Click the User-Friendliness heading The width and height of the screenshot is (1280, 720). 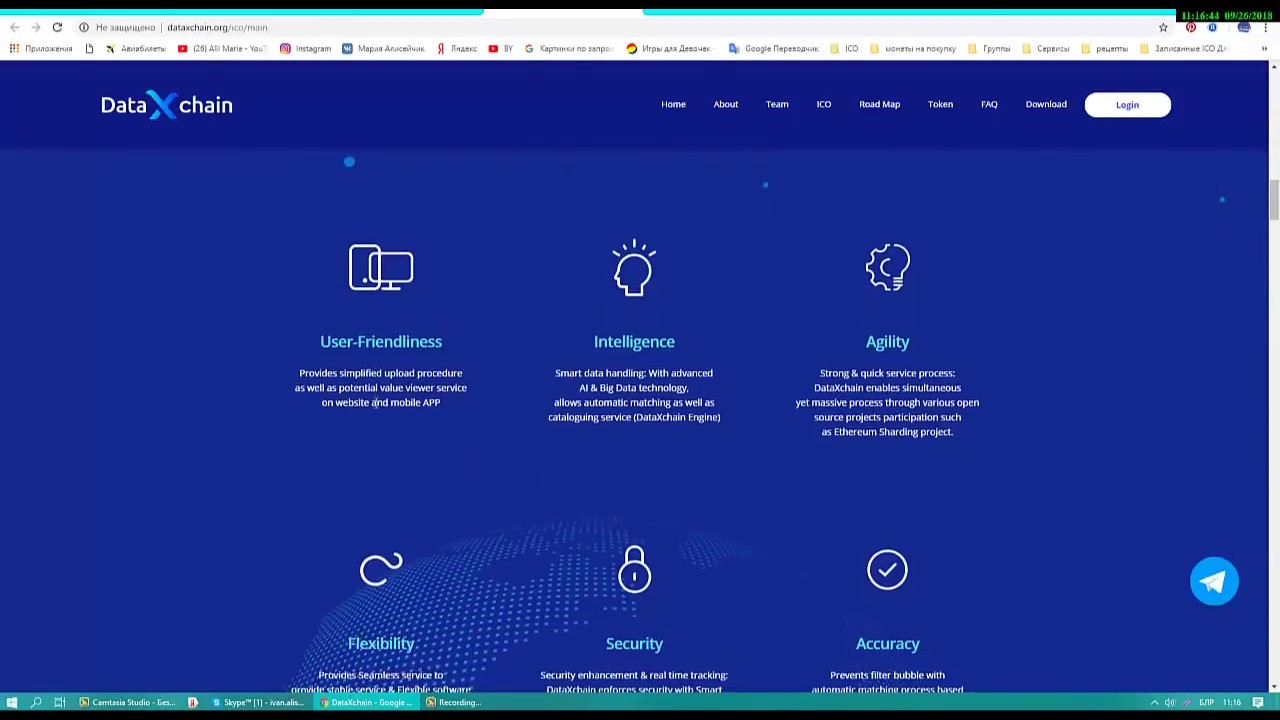click(381, 341)
